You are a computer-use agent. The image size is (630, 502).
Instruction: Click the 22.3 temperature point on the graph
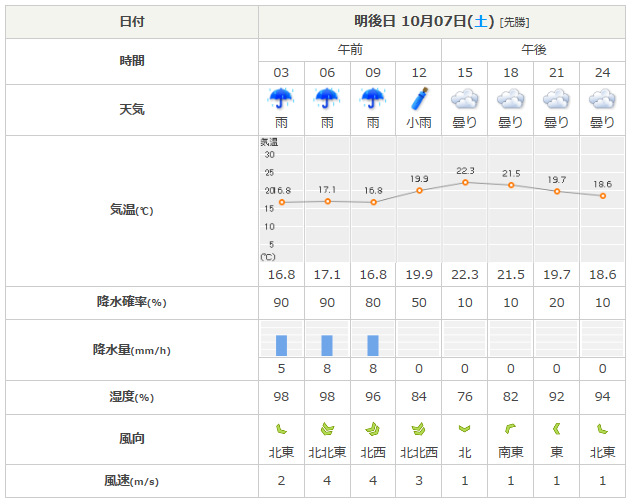click(x=465, y=182)
